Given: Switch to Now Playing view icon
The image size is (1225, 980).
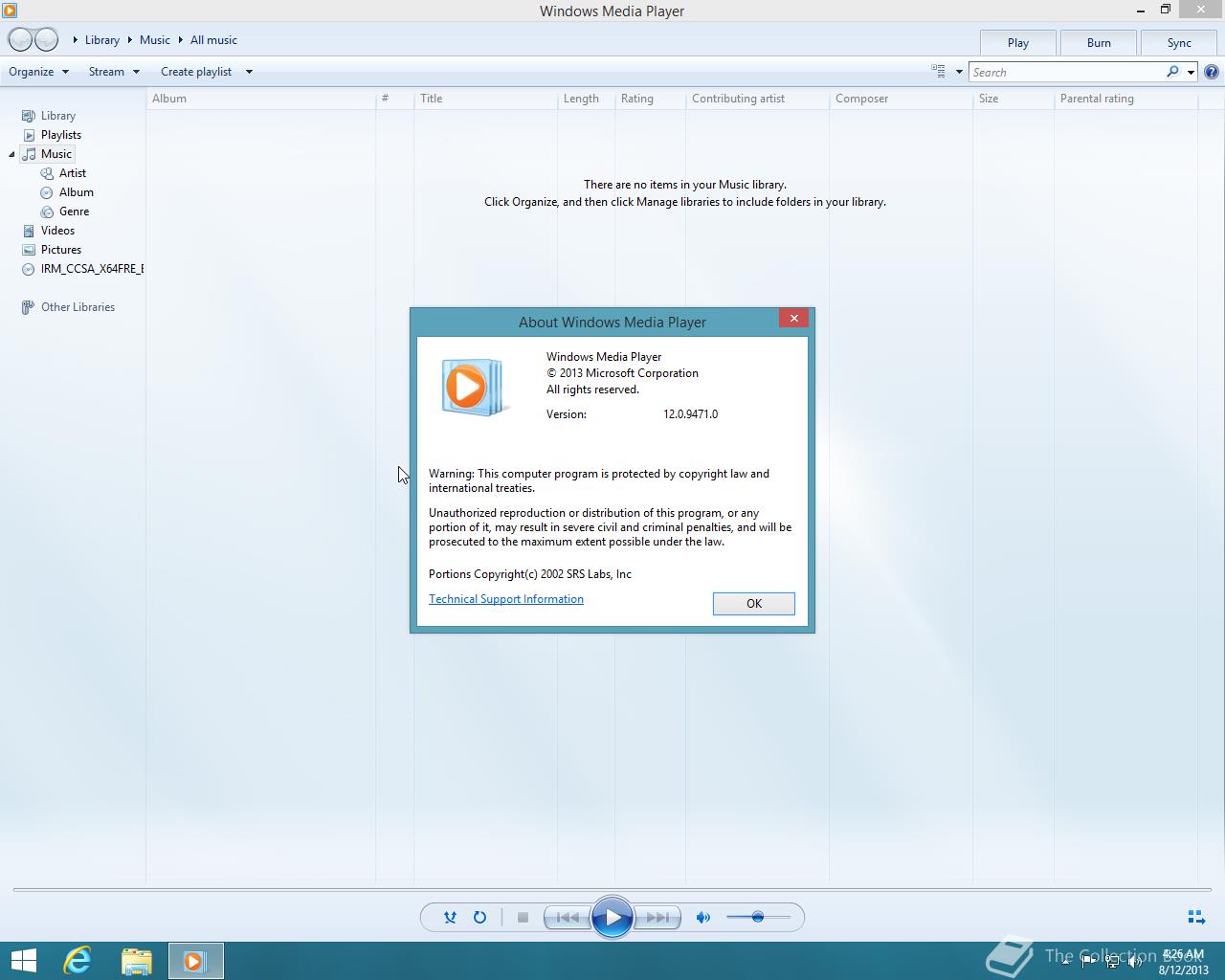Looking at the screenshot, I should 1195,917.
